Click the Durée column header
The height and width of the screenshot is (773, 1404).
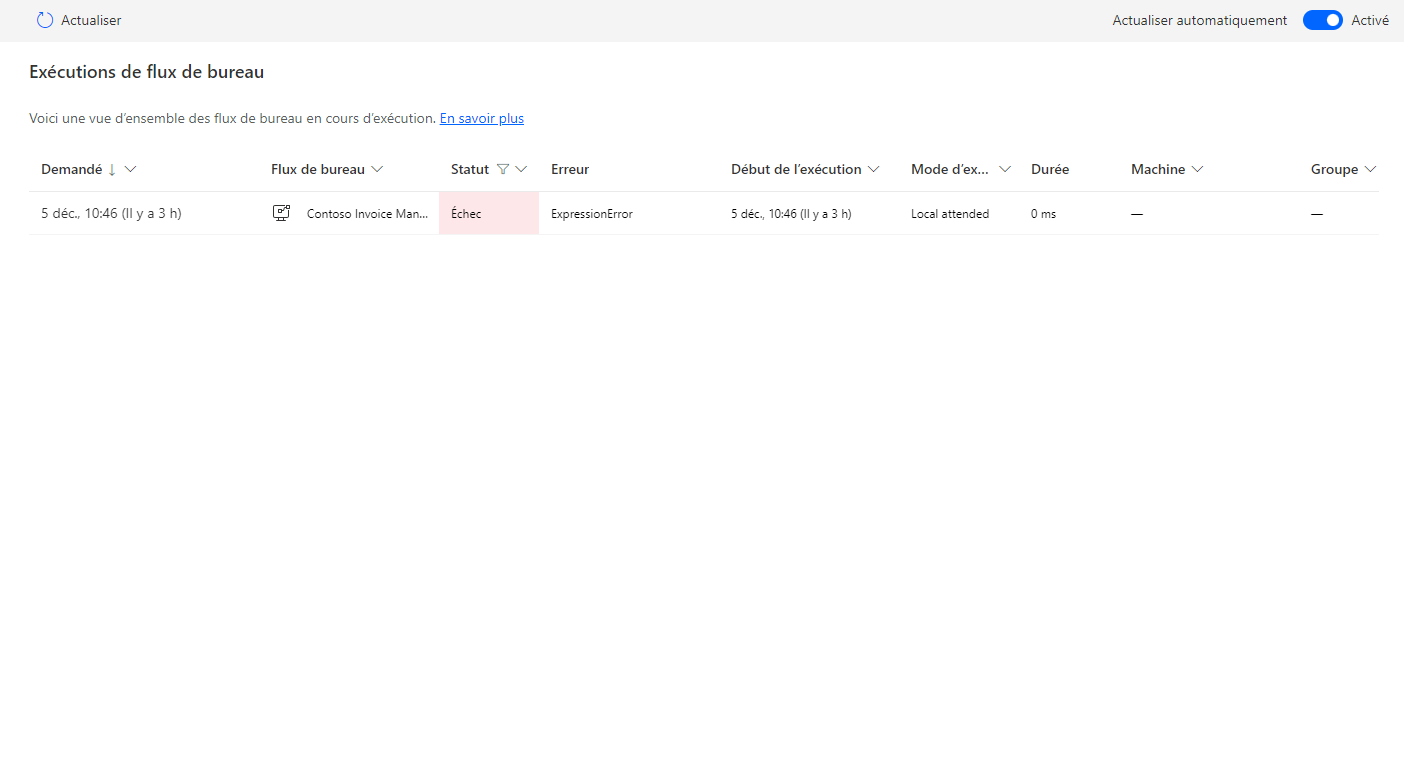coord(1050,169)
